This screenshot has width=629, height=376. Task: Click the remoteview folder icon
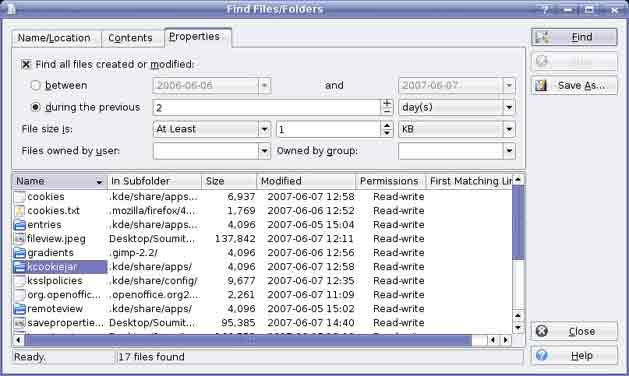pyautogui.click(x=19, y=309)
